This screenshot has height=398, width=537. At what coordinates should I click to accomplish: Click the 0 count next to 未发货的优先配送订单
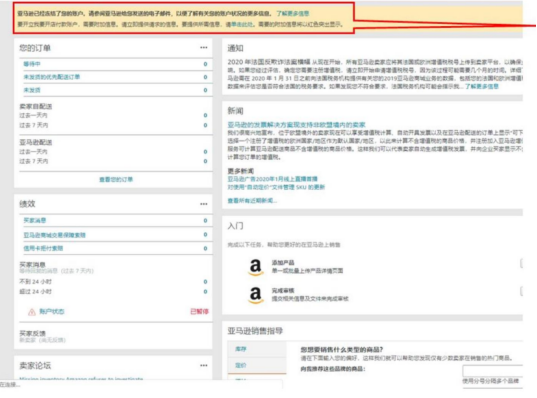coord(205,77)
